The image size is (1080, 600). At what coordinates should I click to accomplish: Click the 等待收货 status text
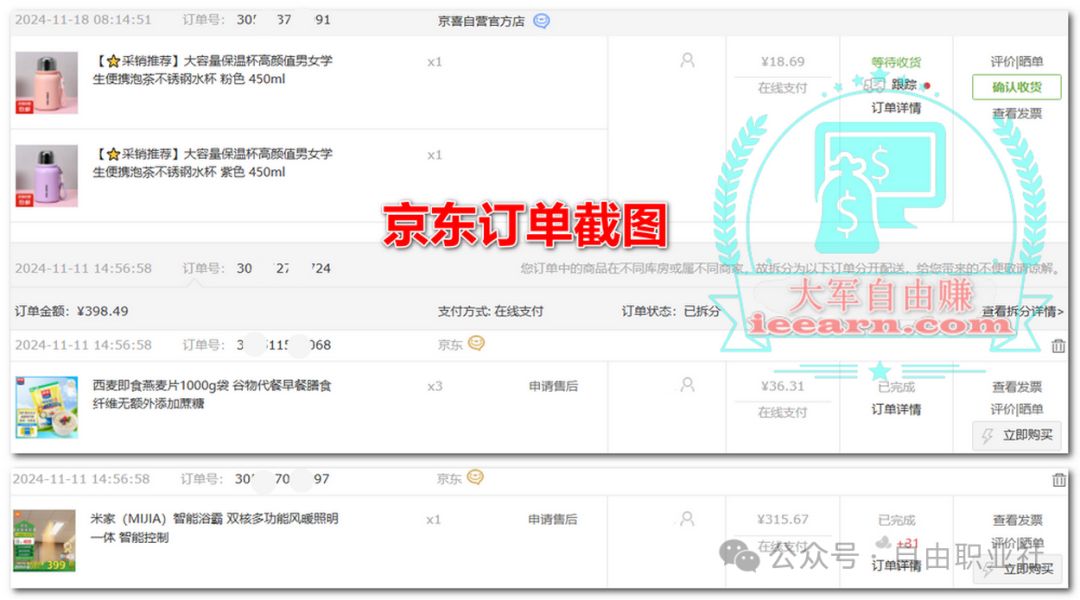tap(896, 62)
